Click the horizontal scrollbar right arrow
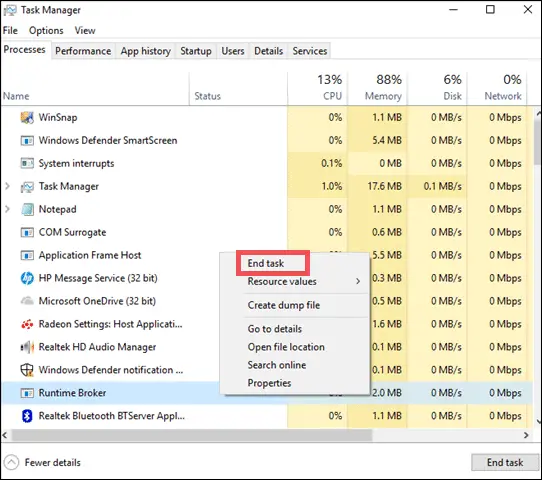This screenshot has width=542, height=480. (x=526, y=435)
